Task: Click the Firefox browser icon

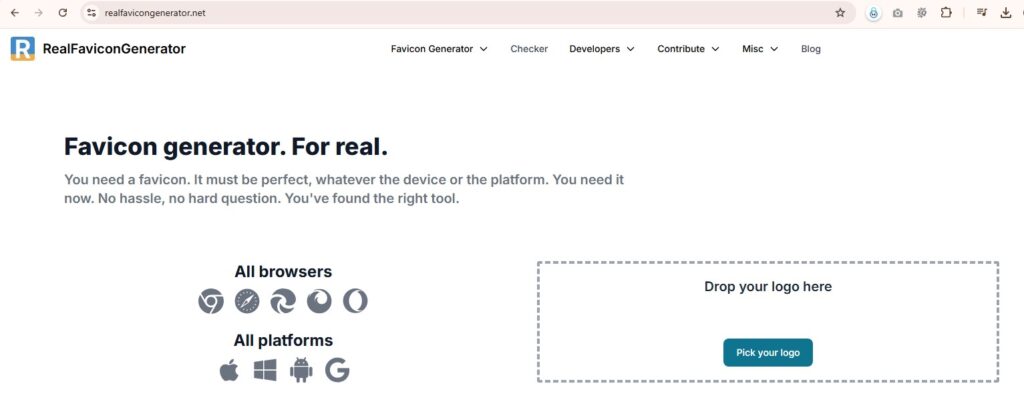Action: 319,301
